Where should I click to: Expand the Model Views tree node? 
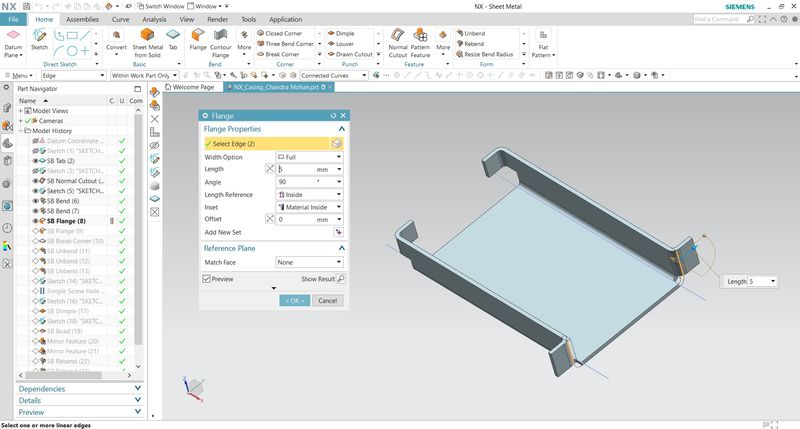pyautogui.click(x=21, y=111)
